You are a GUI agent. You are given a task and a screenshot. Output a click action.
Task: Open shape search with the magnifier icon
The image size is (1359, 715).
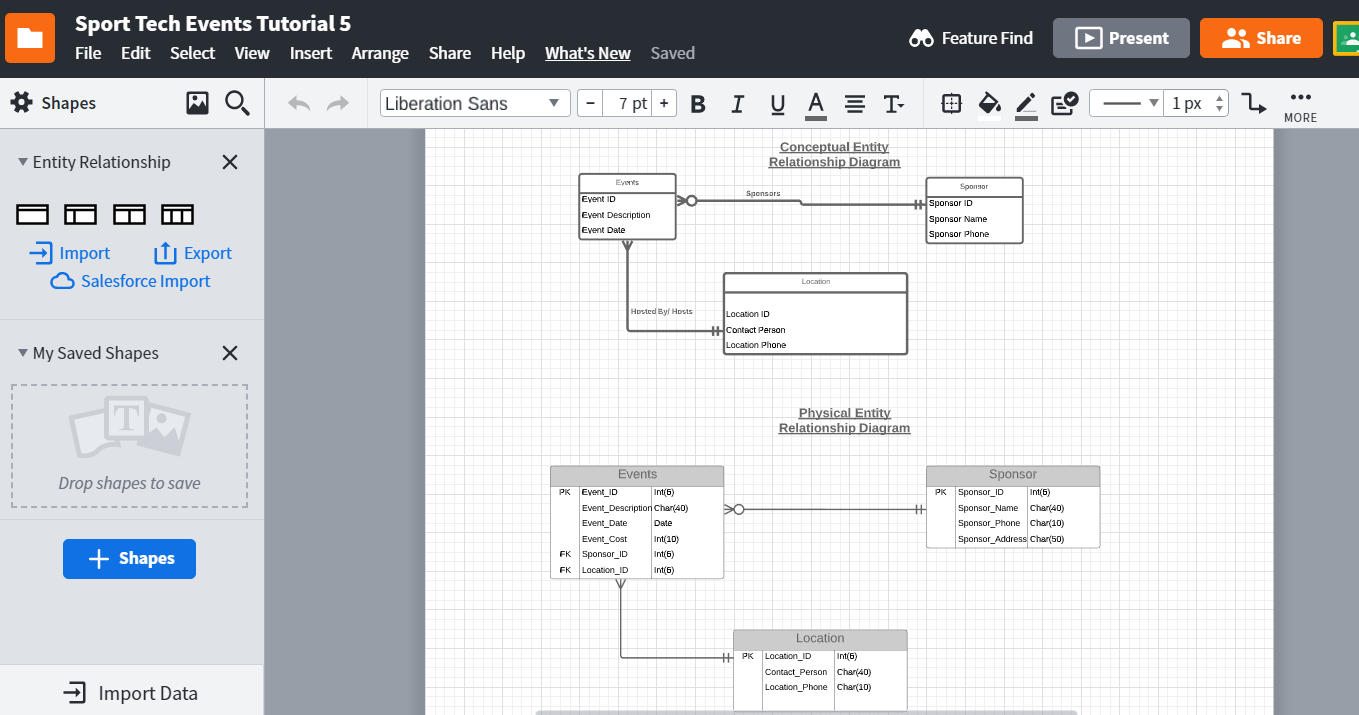237,103
